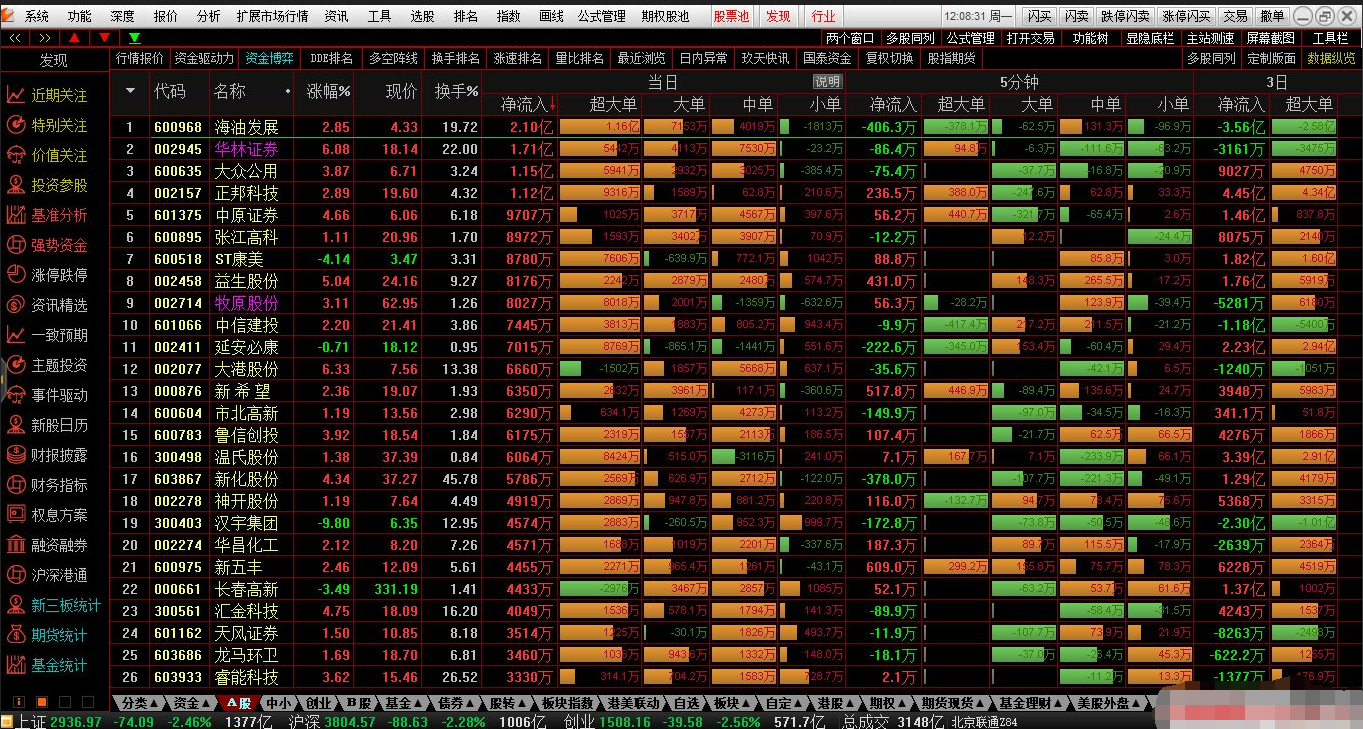Screen dimensions: 1363x729
Task: Select the 长春高新 row name
Action: 247,589
